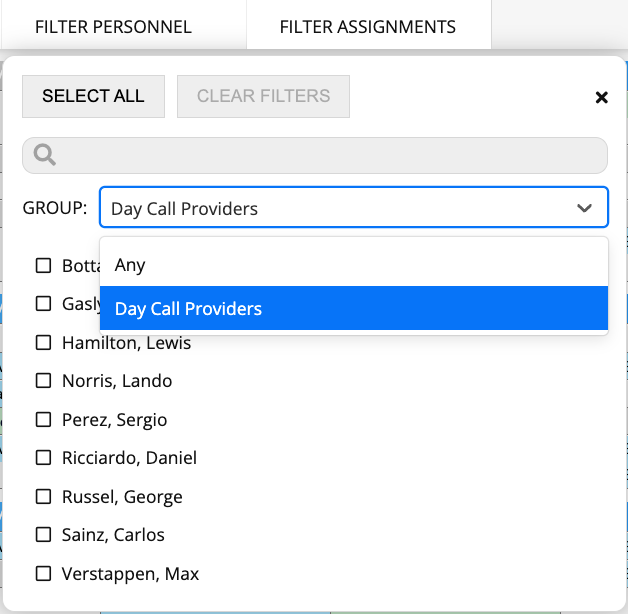Open the Group combo box showing Day Call Providers
Screen dimensions: 628x614
pyautogui.click(x=354, y=207)
